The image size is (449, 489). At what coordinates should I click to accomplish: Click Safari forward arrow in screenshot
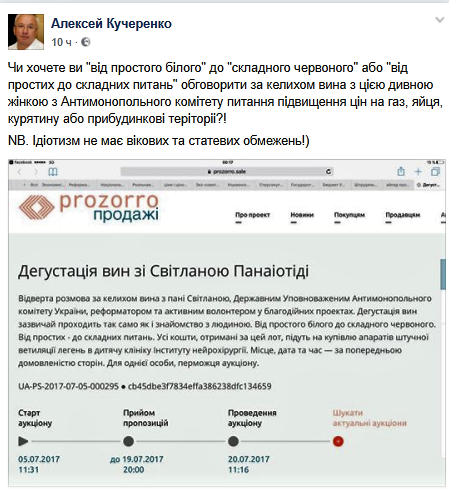(36, 172)
